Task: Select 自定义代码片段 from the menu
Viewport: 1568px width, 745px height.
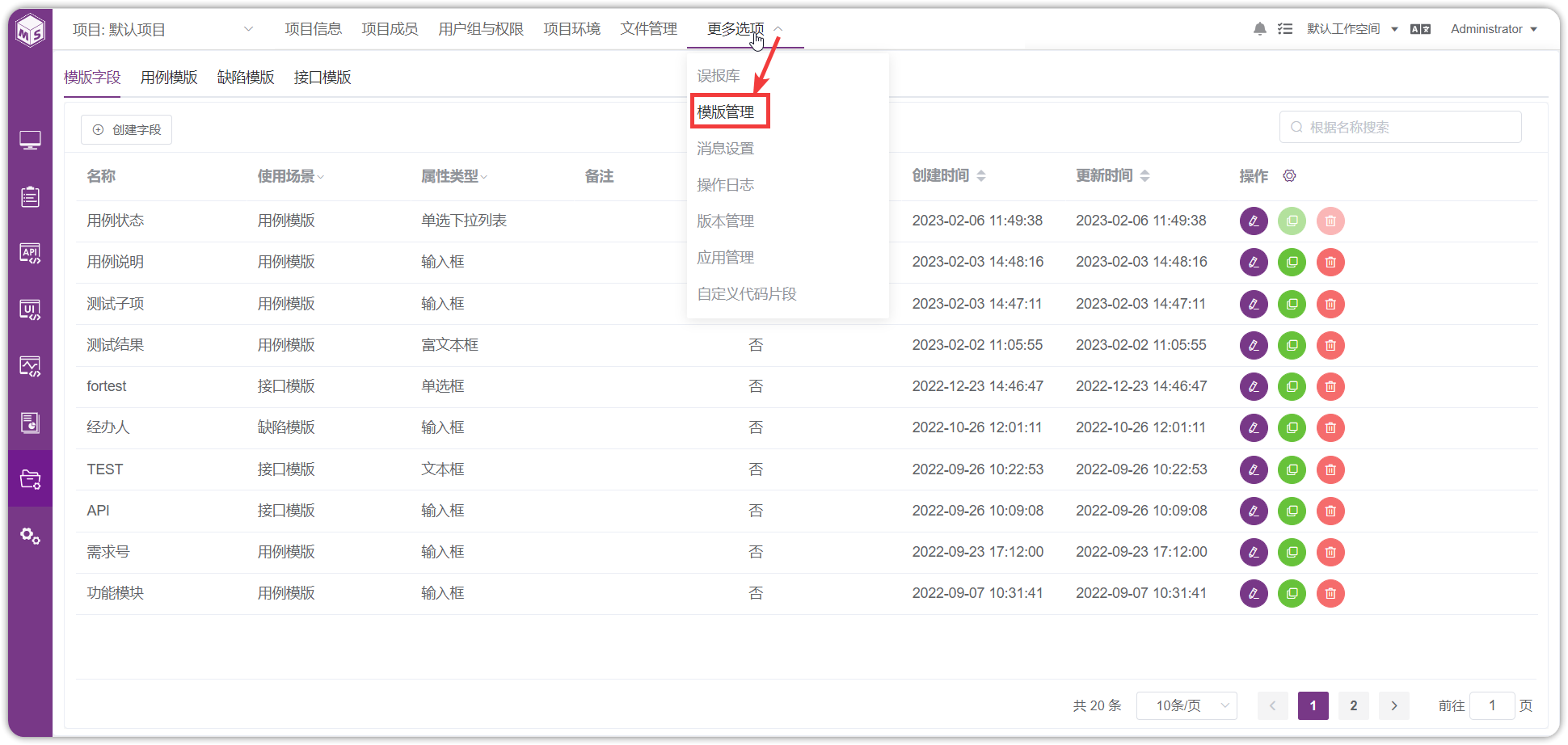Action: [747, 294]
